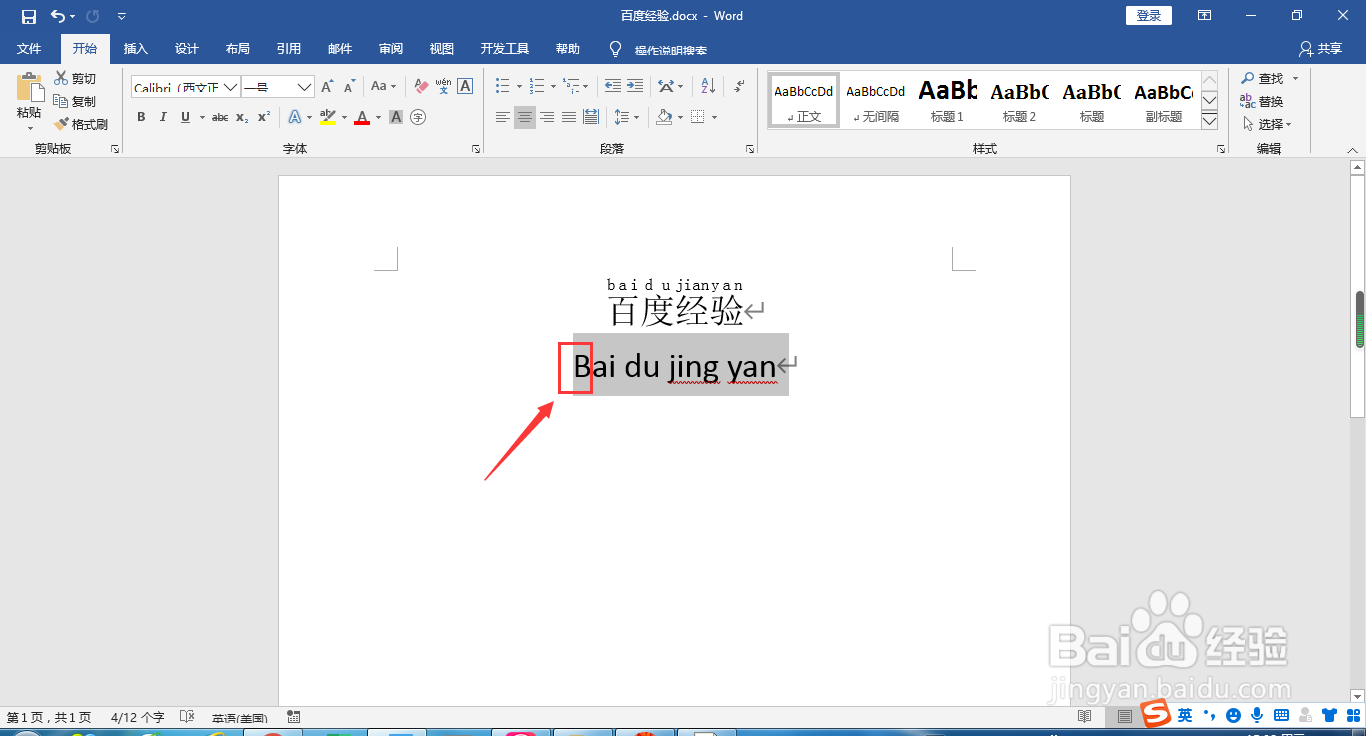Increase font size with the grow font icon
This screenshot has height=736, width=1366.
click(327, 87)
